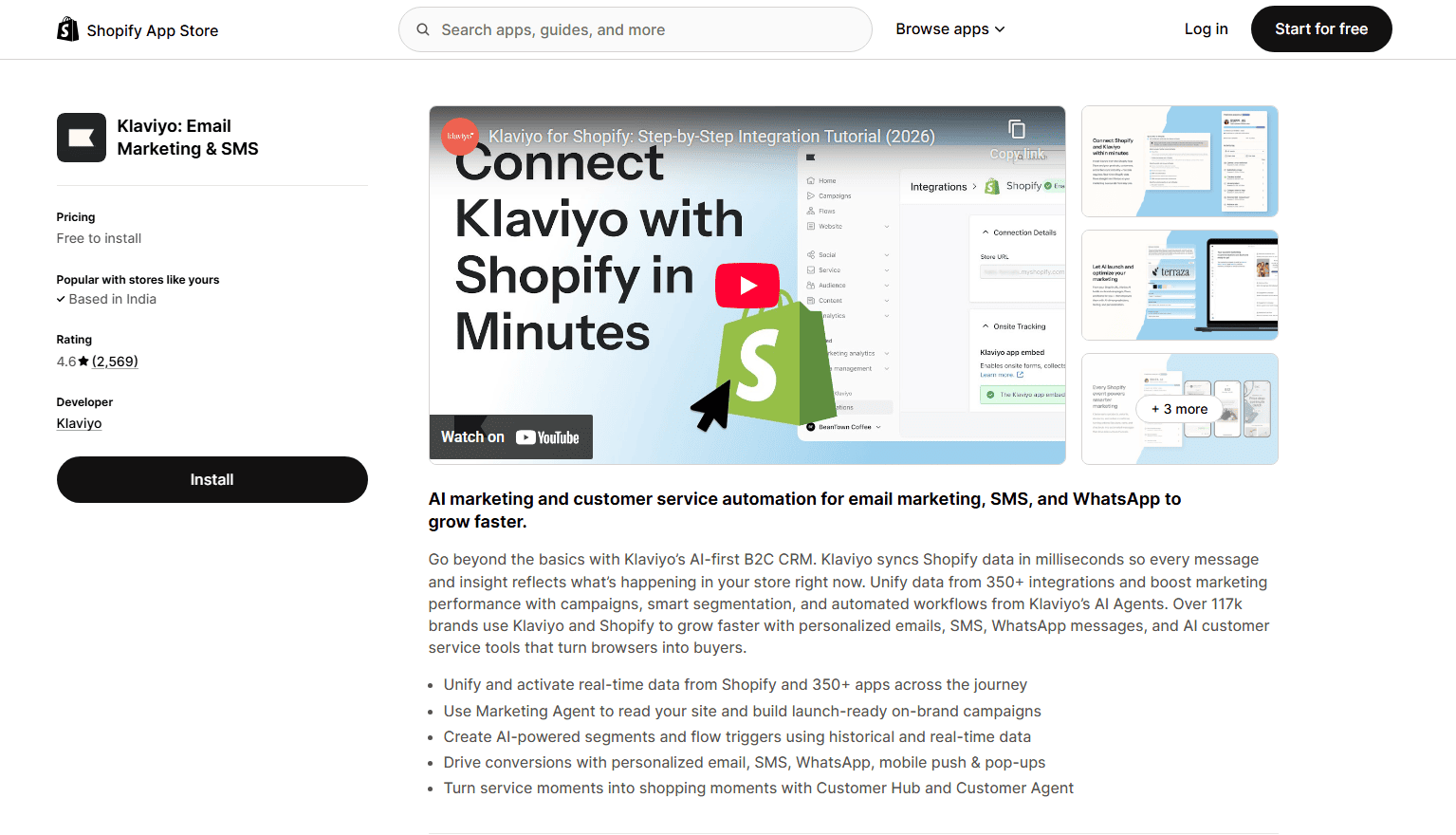Open the Klaviyo developer link
The height and width of the screenshot is (835, 1456).
(x=79, y=423)
